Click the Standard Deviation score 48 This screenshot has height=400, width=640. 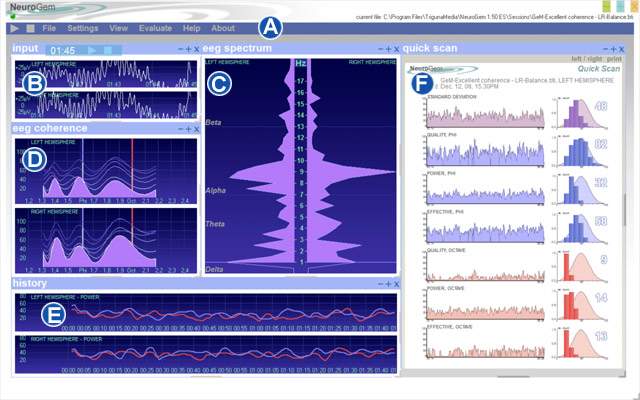pyautogui.click(x=601, y=107)
